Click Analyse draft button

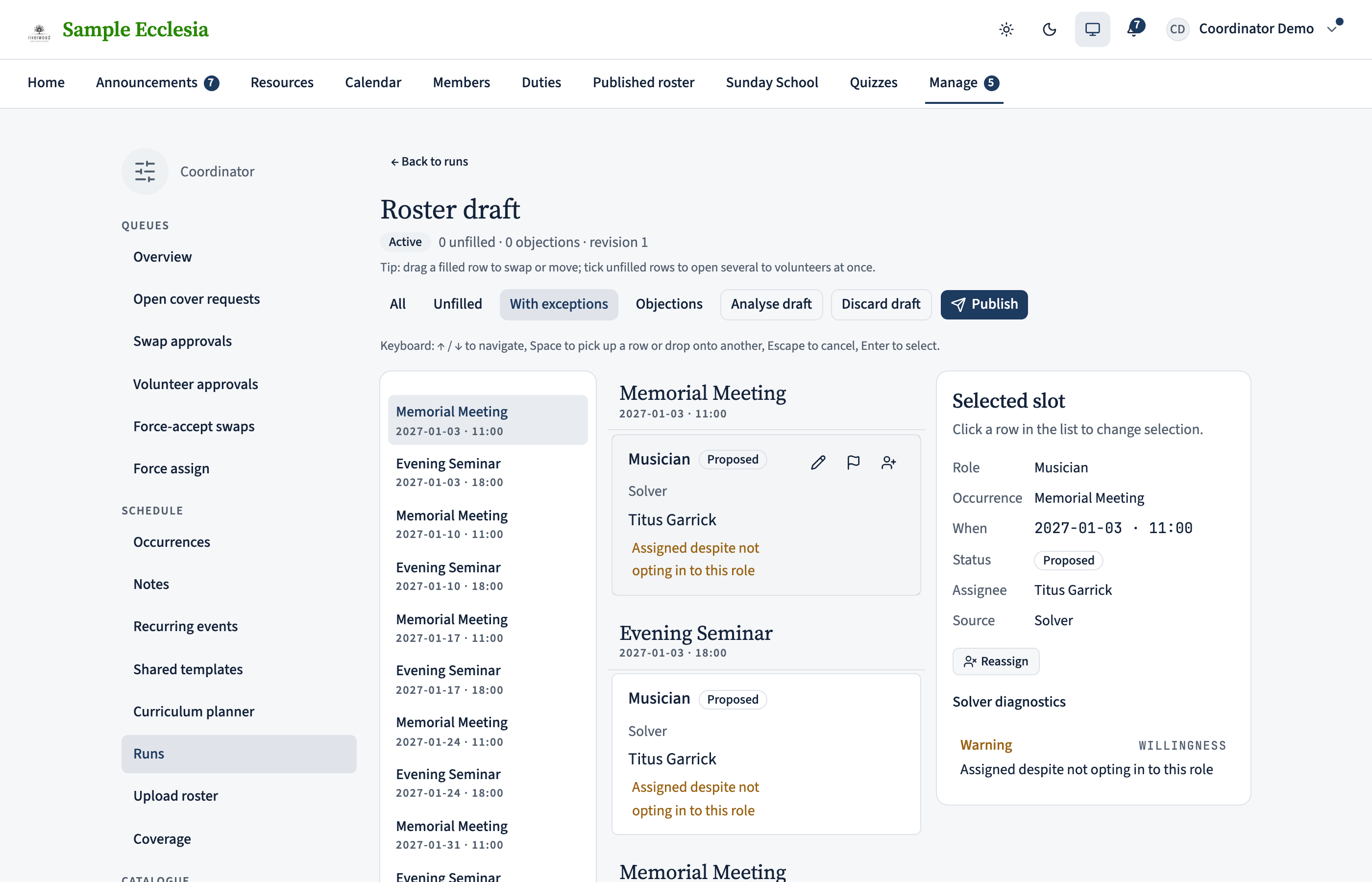click(771, 304)
